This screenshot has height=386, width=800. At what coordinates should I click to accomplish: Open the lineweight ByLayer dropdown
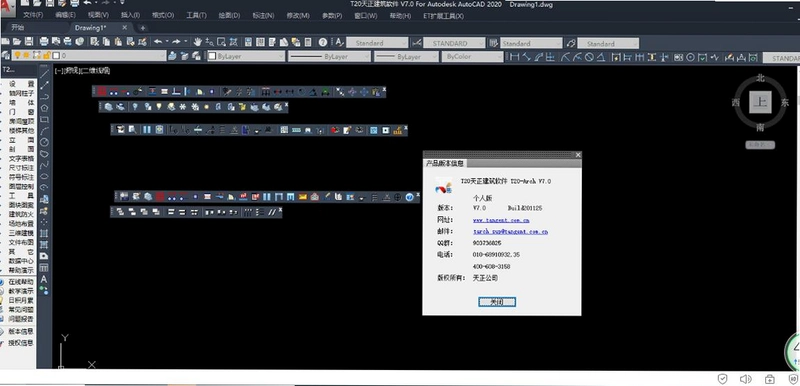[x=406, y=57]
